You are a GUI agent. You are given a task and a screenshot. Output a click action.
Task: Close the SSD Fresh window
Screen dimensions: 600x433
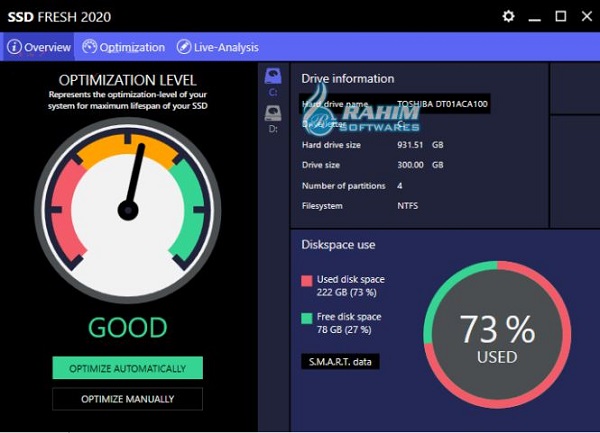587,16
